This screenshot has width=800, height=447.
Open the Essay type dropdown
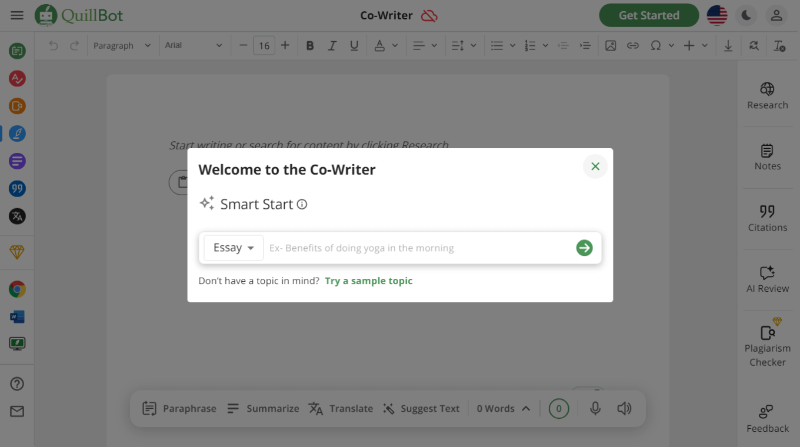(233, 248)
